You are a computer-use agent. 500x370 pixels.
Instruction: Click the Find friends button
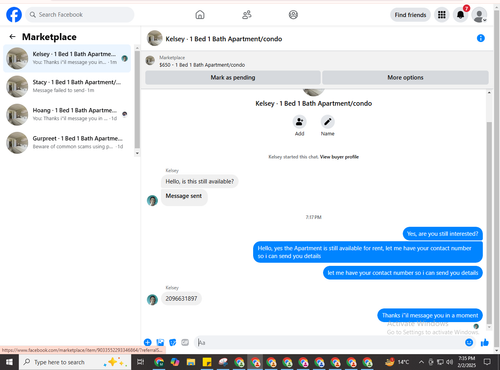410,15
